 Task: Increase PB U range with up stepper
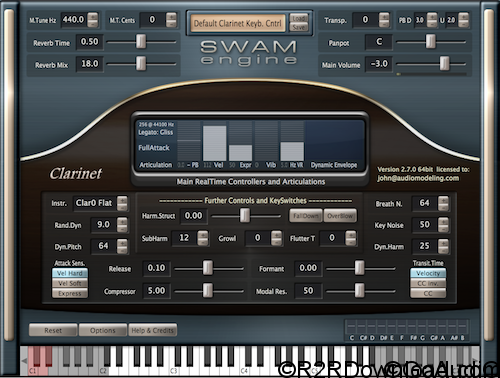pos(463,16)
